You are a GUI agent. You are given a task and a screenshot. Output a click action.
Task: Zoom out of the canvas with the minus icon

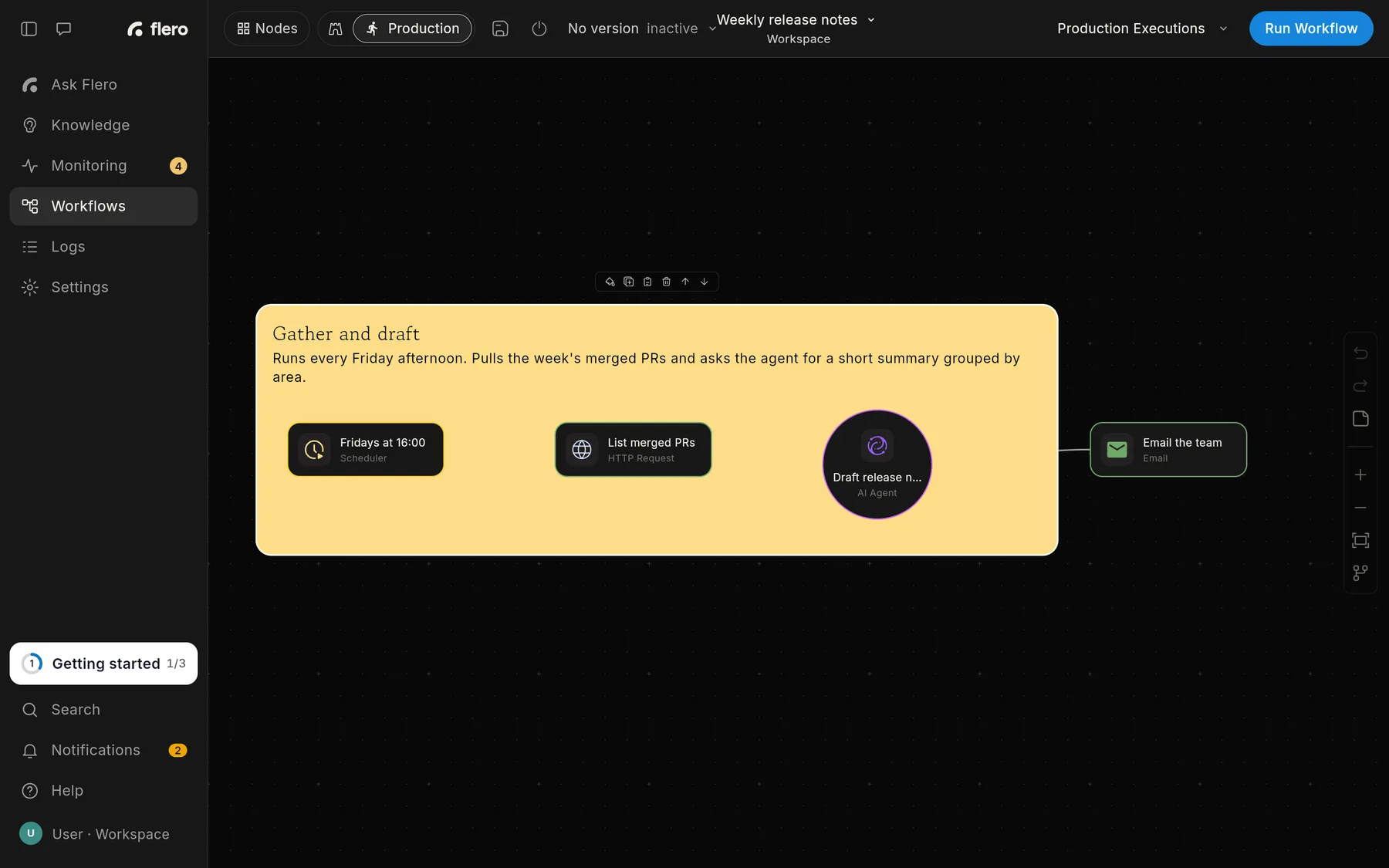pos(1360,508)
